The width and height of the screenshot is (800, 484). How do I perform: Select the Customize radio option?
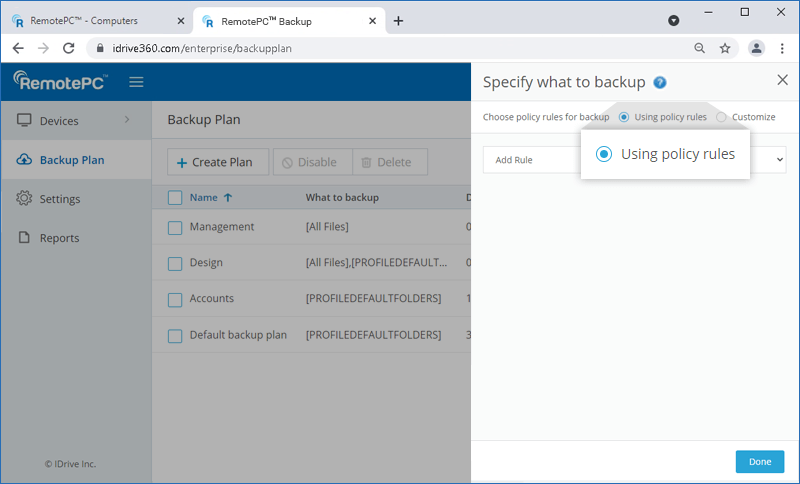[721, 117]
